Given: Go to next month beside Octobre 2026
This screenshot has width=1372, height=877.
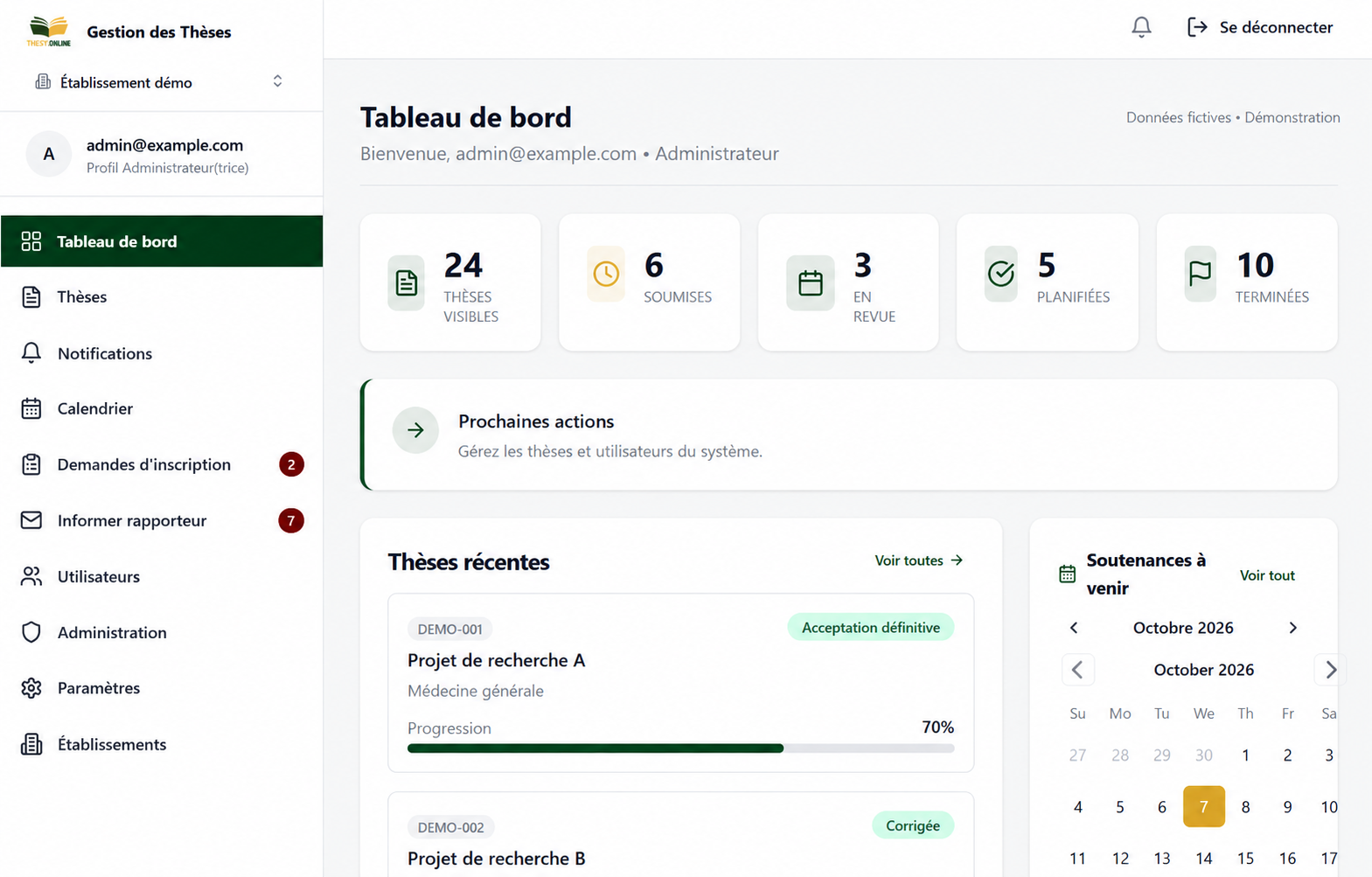Looking at the screenshot, I should 1293,628.
